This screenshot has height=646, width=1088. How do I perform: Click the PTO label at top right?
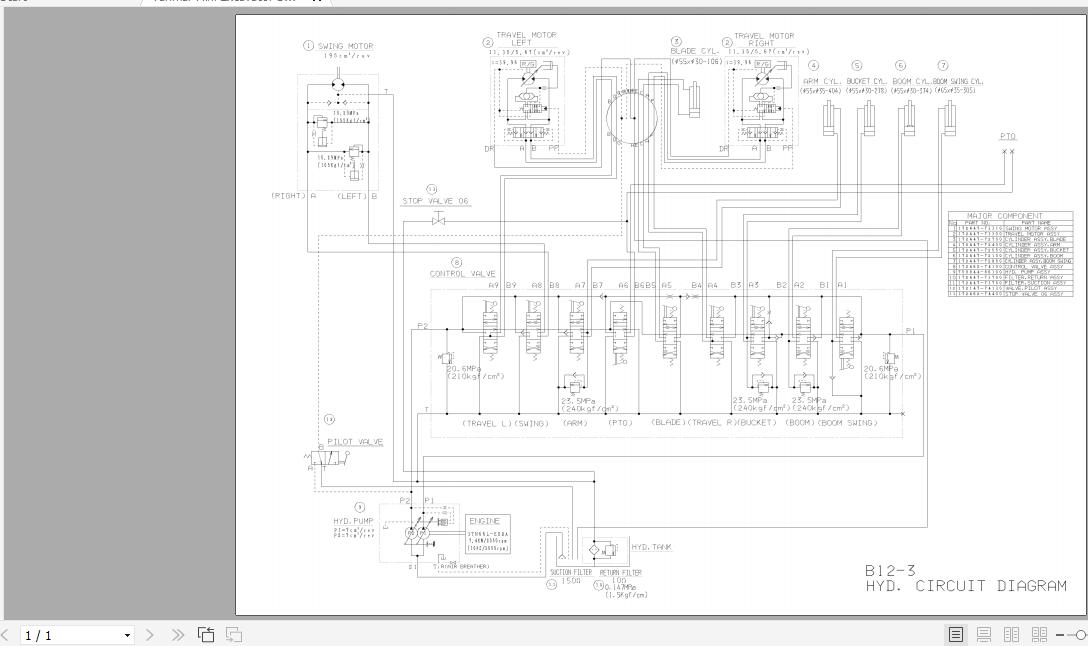(x=1008, y=136)
